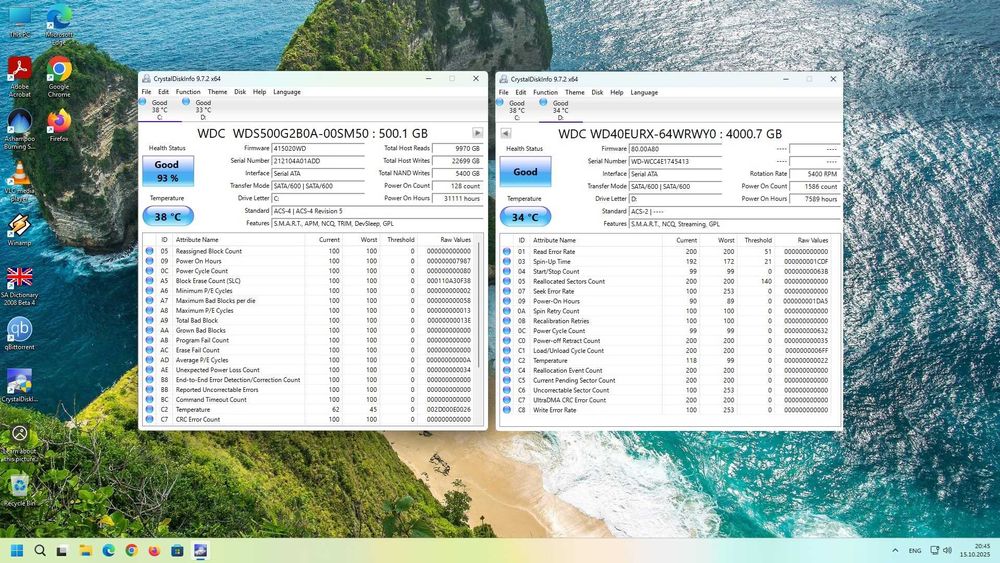Click previous disk arrow in right window

tap(506, 133)
